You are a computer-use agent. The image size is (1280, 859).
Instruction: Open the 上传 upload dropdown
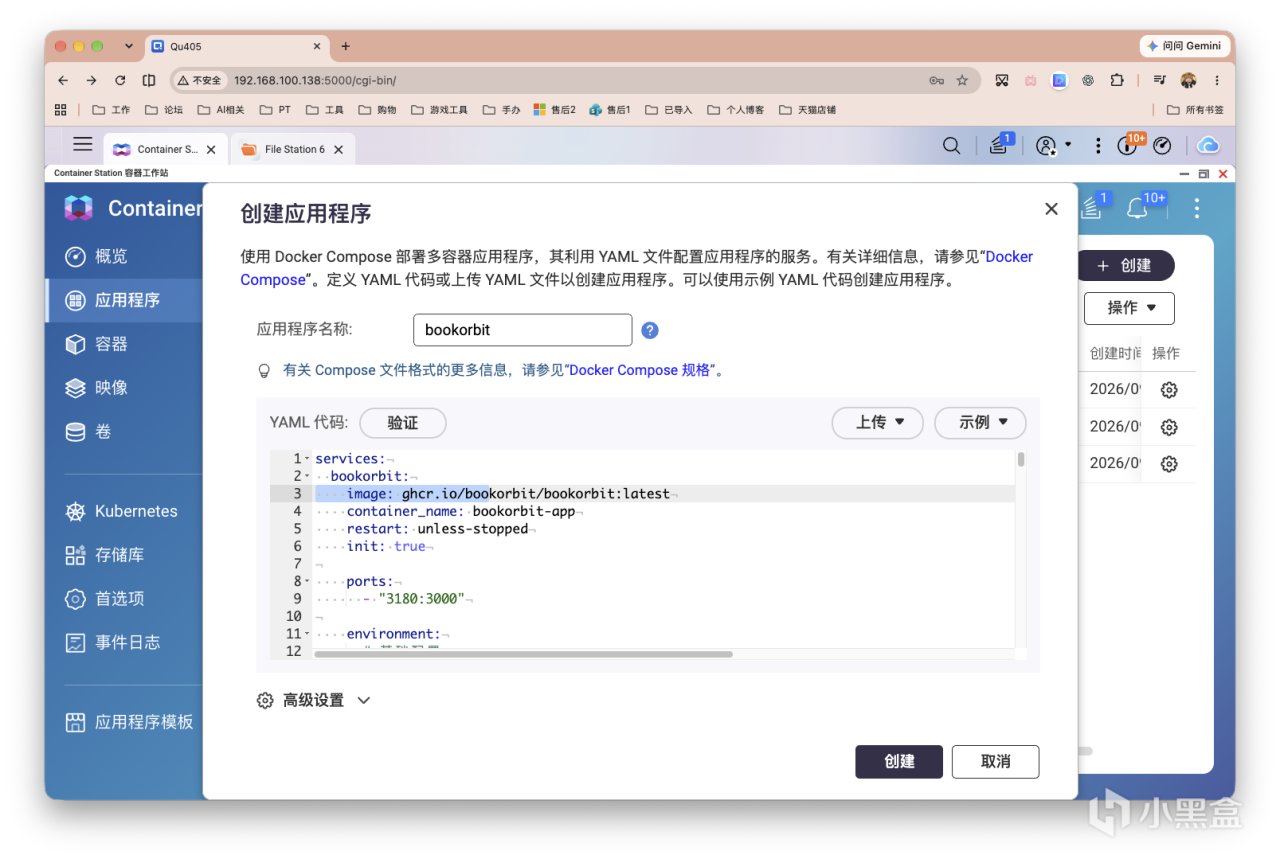[879, 423]
